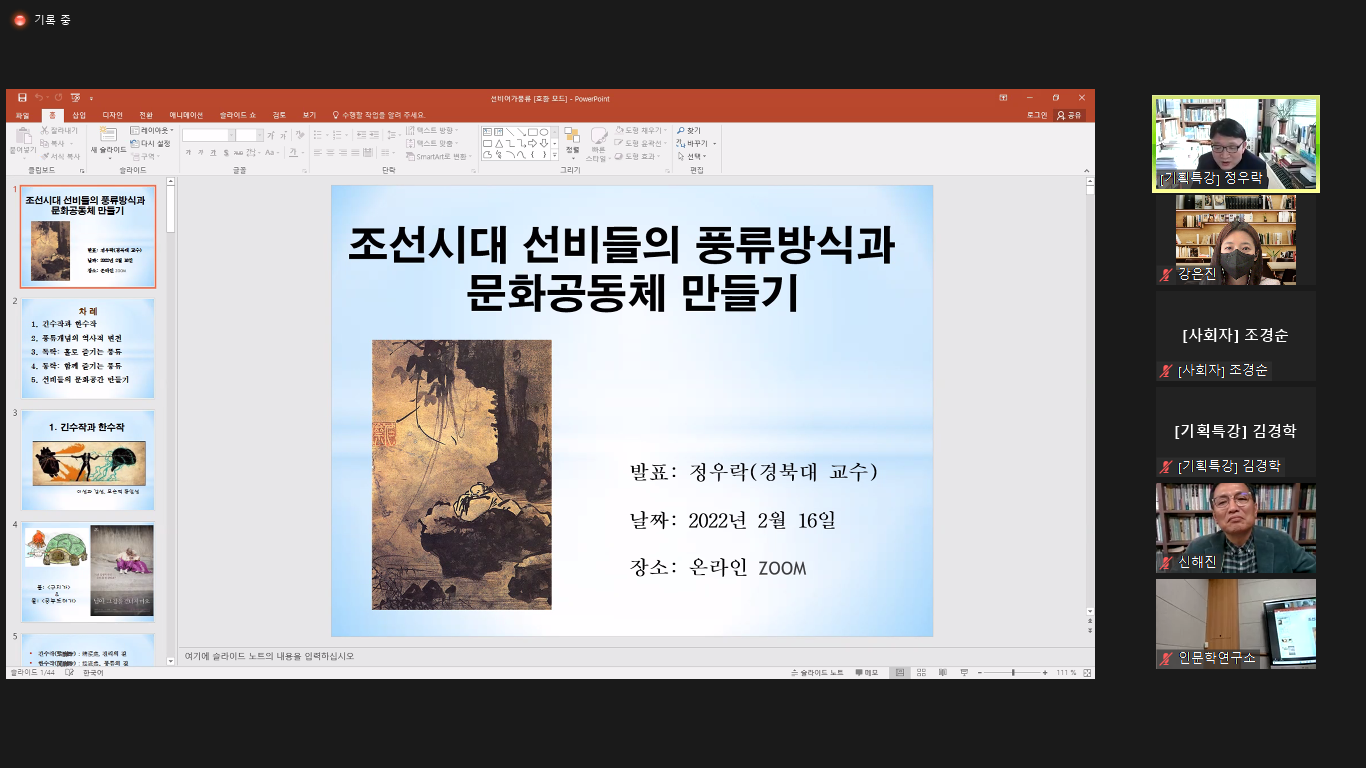The image size is (1366, 768).
Task: Click the slide notes input area
Action: 630,656
